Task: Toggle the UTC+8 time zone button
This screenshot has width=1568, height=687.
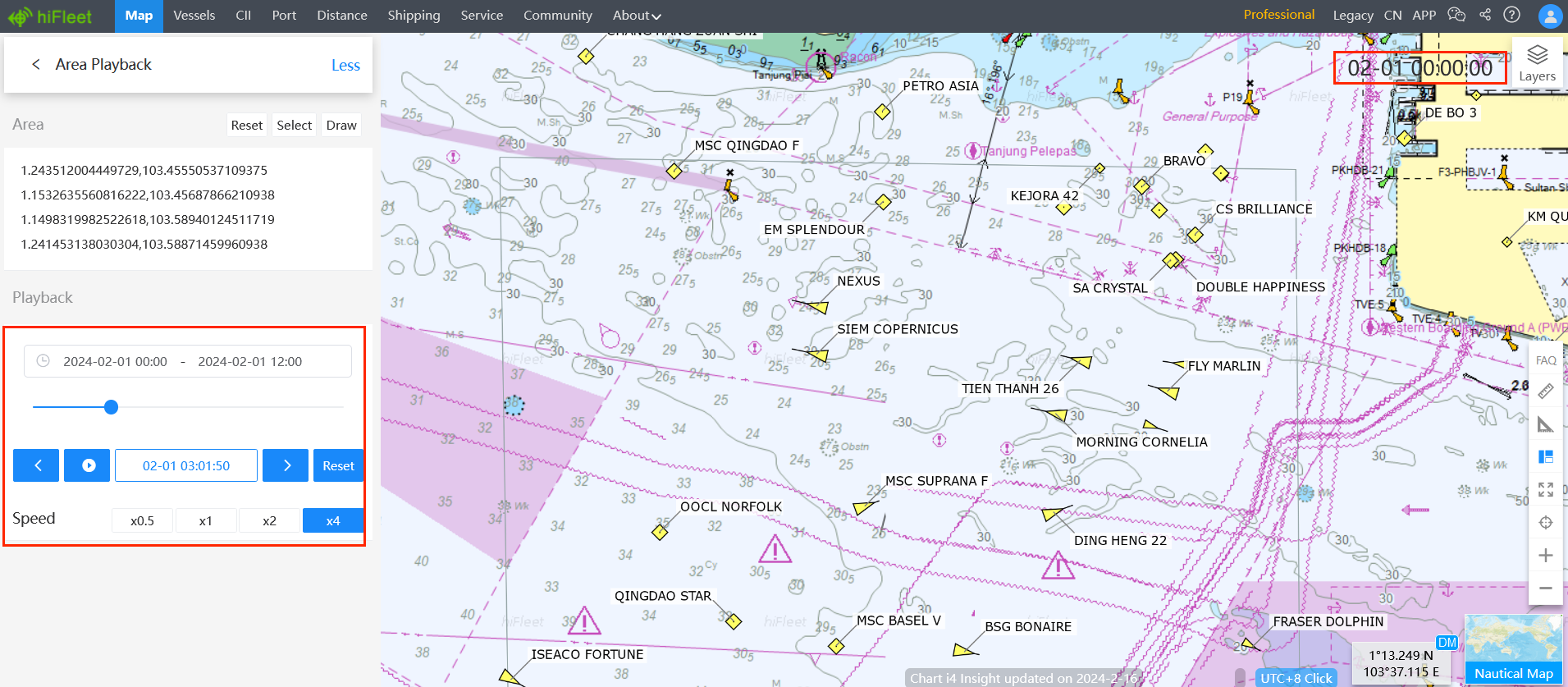Action: [1296, 678]
